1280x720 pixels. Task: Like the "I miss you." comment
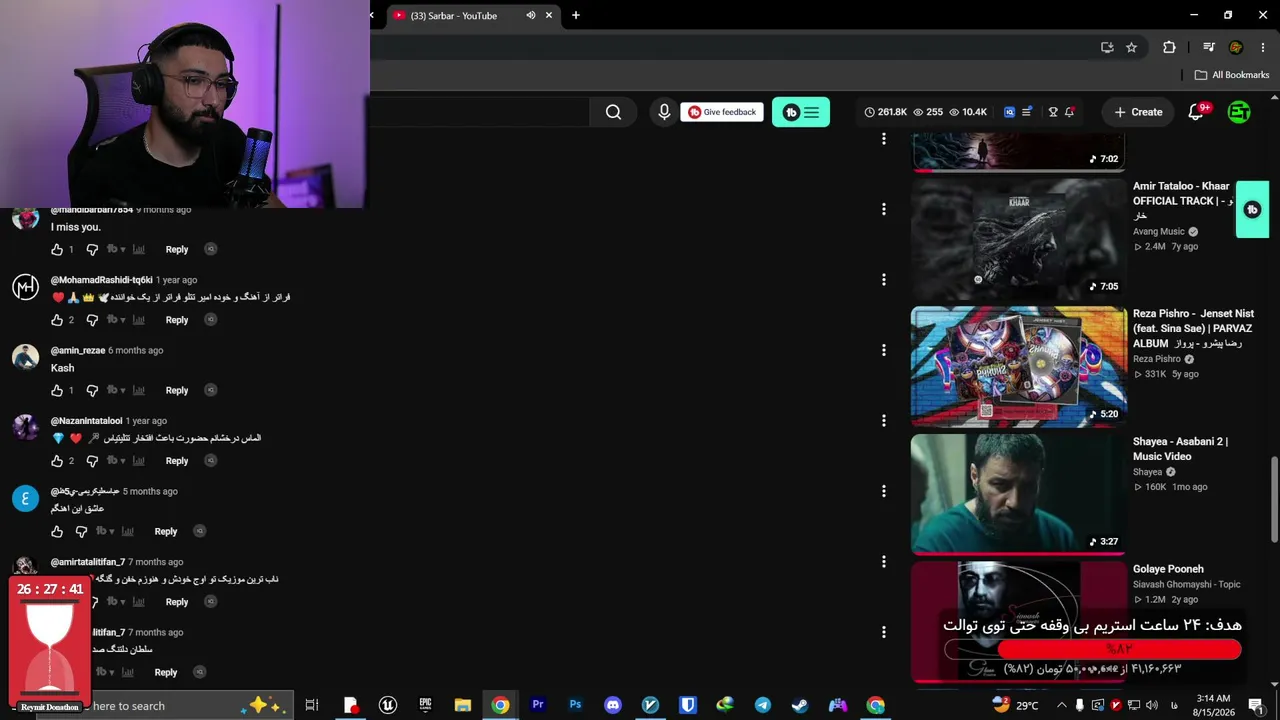pyautogui.click(x=57, y=249)
